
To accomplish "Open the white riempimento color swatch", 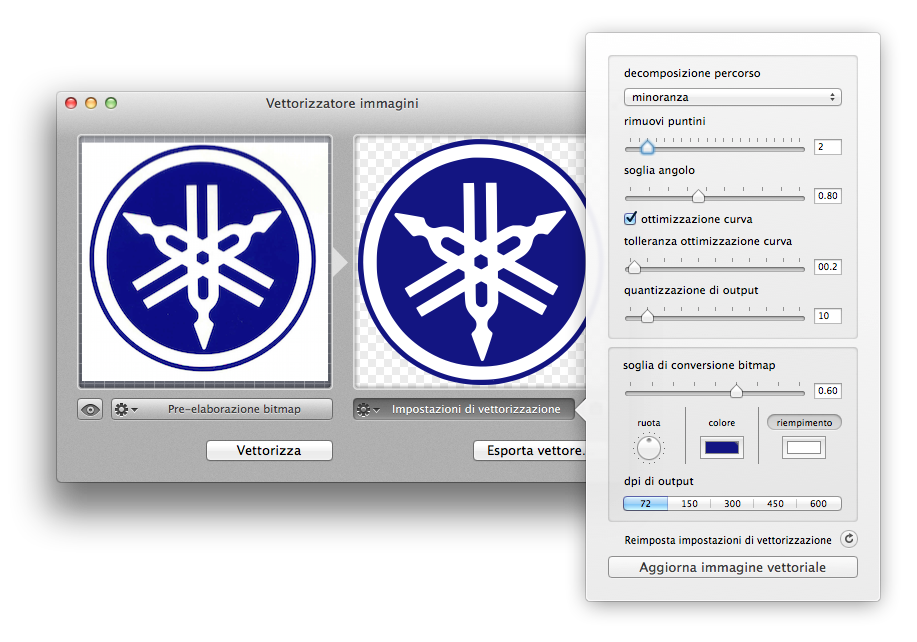I will 803,448.
